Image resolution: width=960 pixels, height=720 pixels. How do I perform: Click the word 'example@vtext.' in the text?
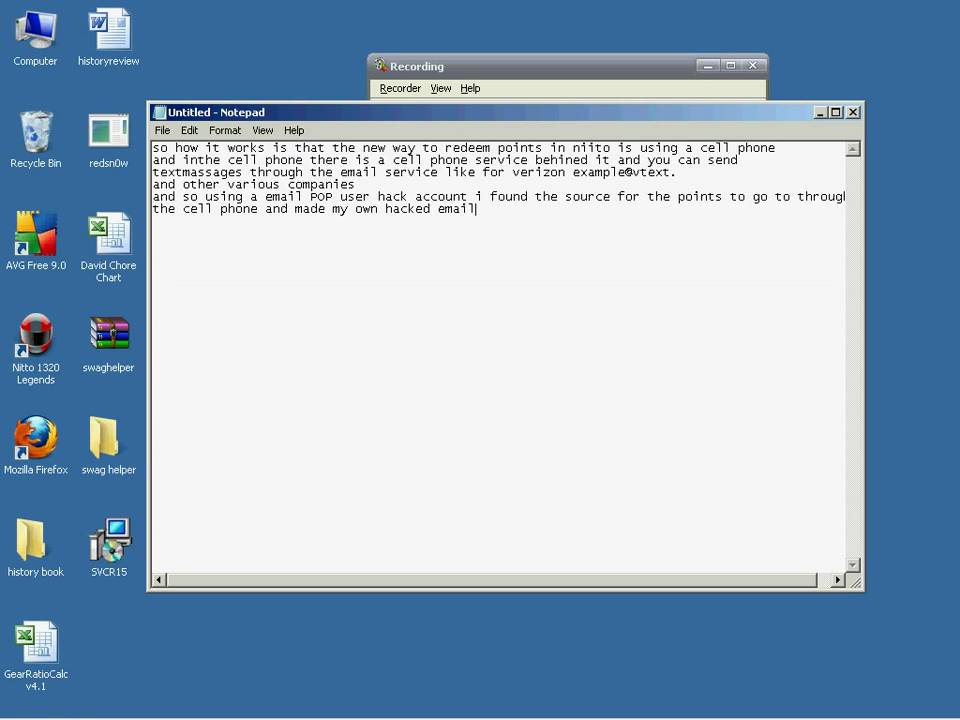(624, 173)
